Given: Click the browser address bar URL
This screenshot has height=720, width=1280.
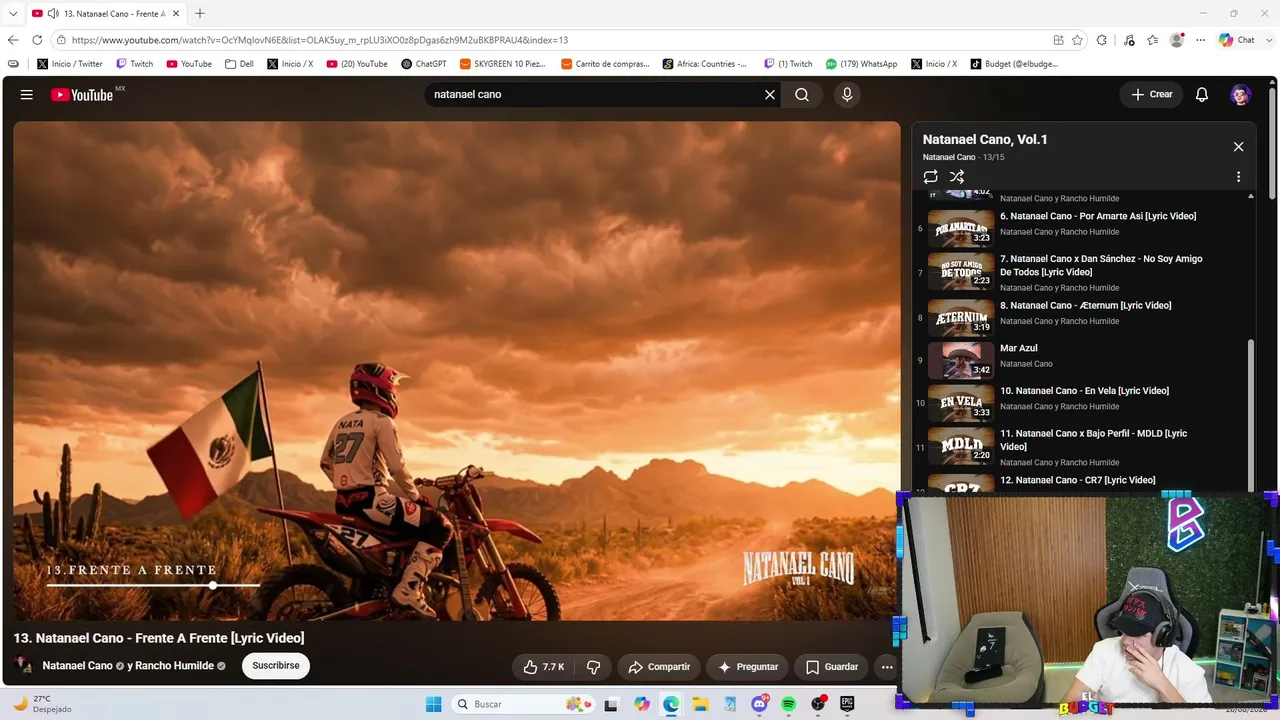Looking at the screenshot, I should [x=320, y=40].
